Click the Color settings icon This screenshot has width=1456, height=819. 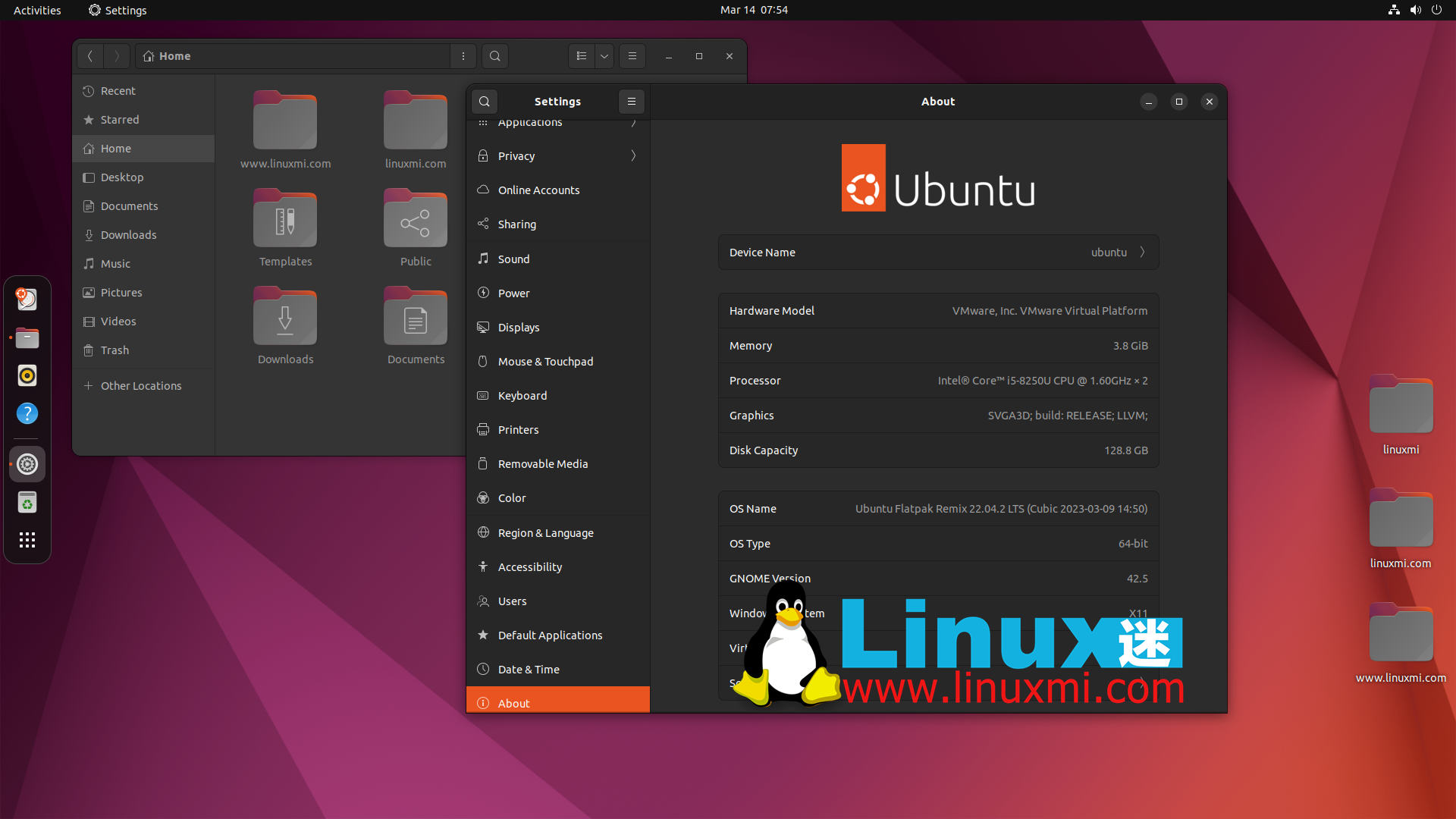(483, 498)
